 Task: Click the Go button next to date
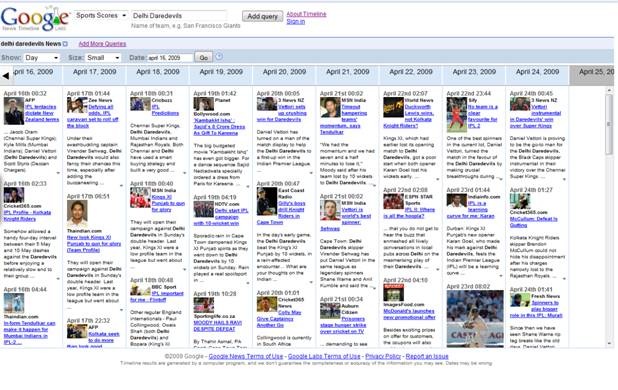203,58
